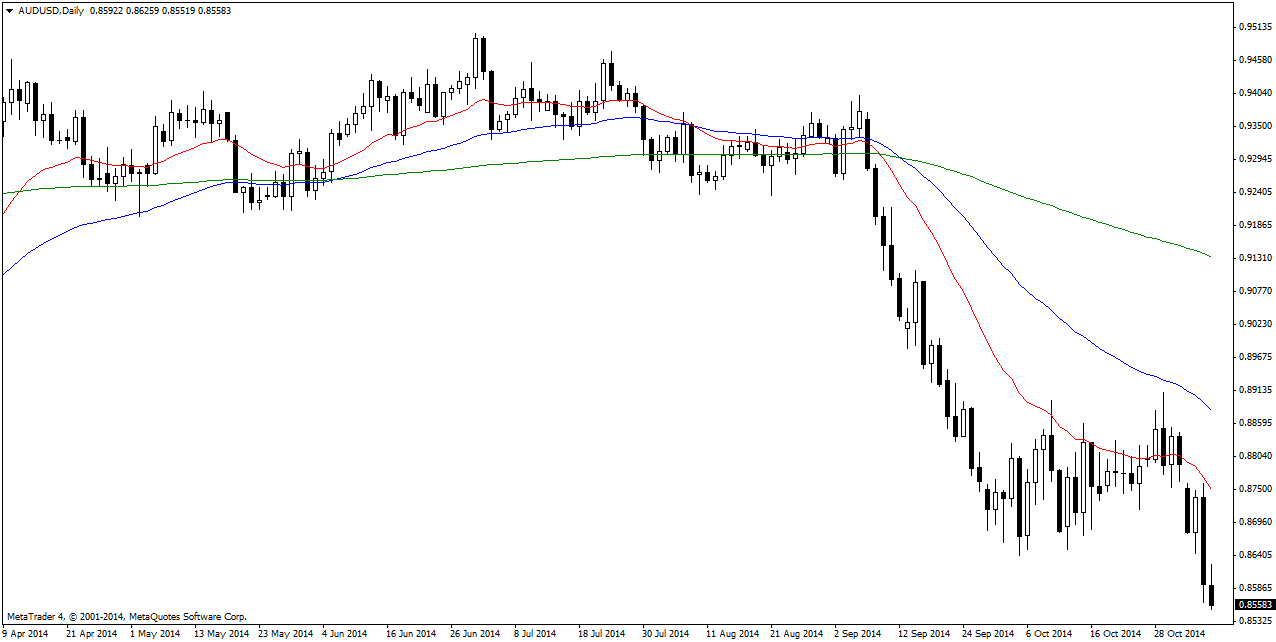
Task: Click the 13 May 2014 date label
Action: [221, 634]
